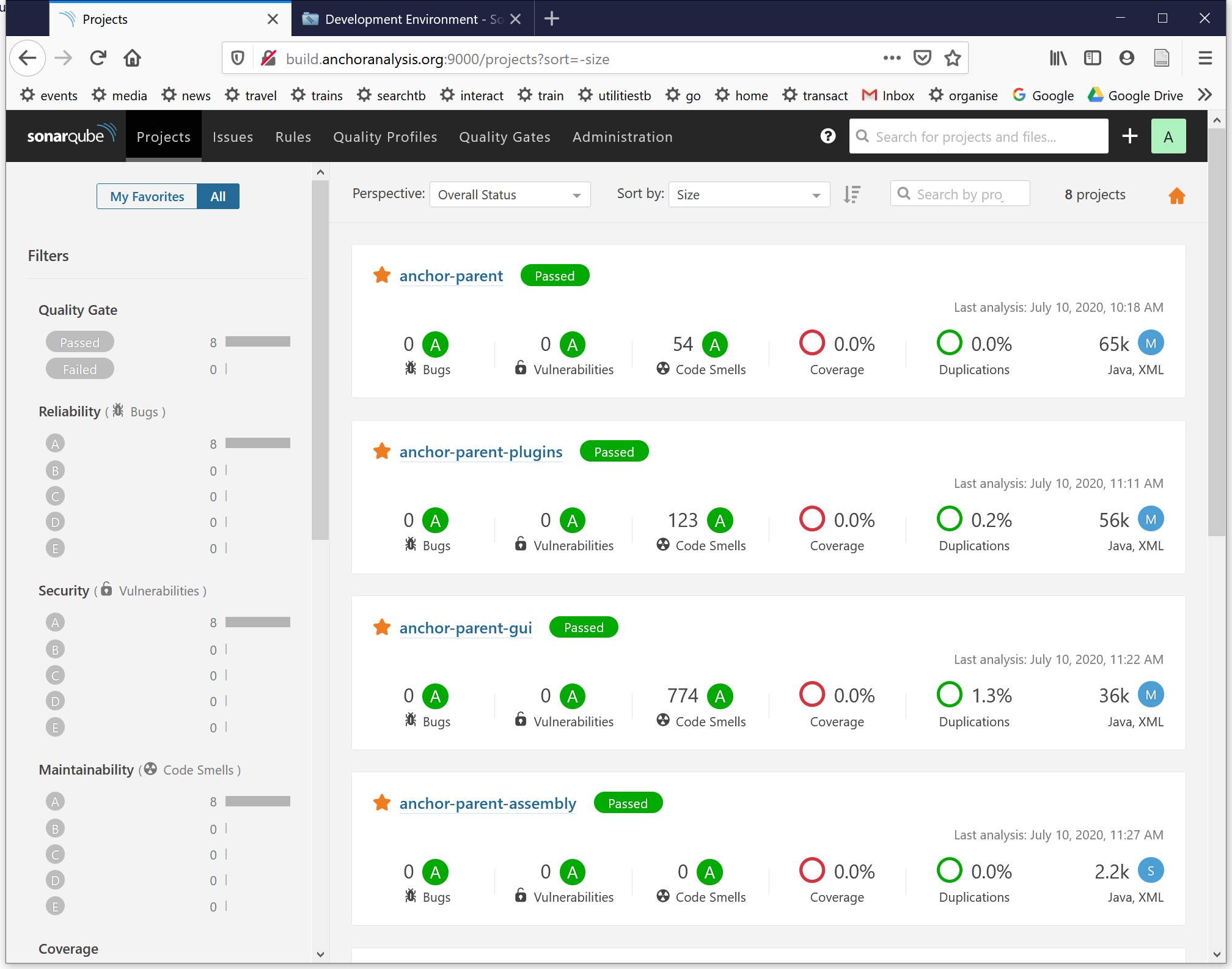Focus the Search by project name field
Image resolution: width=1232 pixels, height=969 pixels.
tap(959, 194)
